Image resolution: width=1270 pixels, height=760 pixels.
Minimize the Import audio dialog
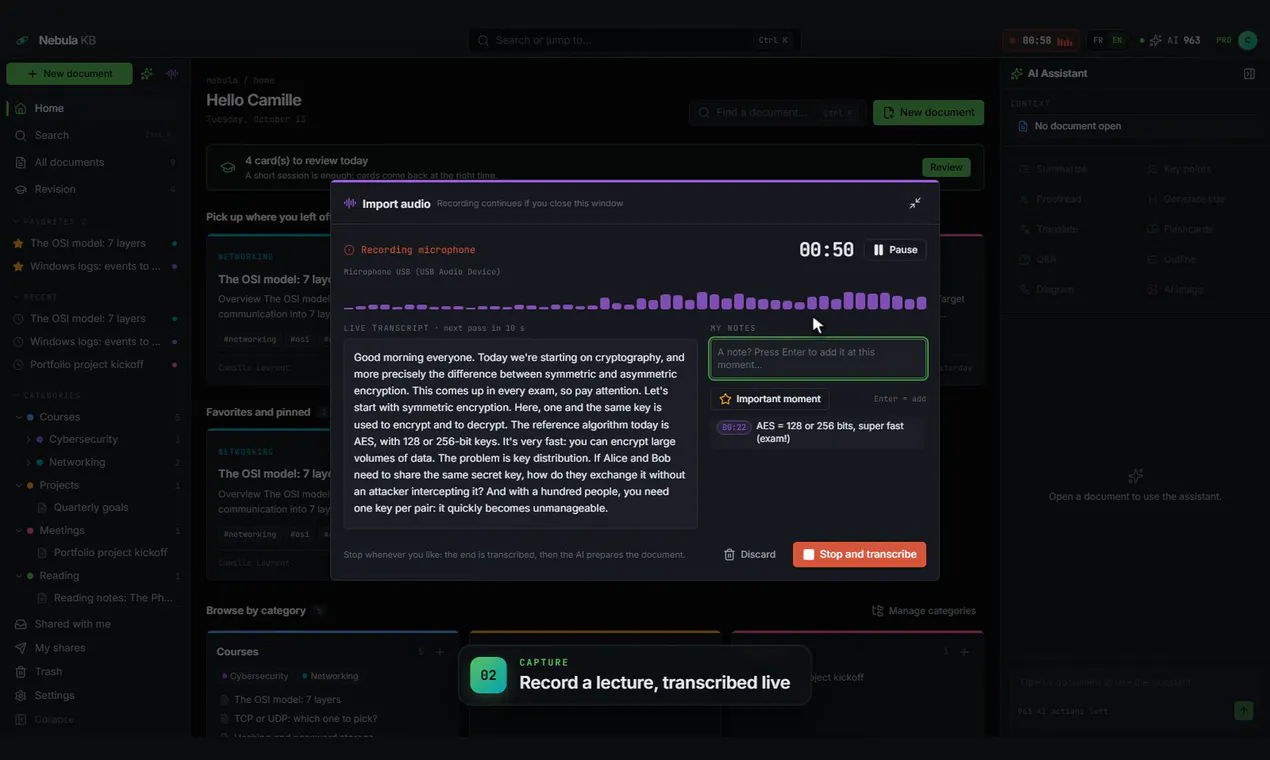[x=915, y=203]
